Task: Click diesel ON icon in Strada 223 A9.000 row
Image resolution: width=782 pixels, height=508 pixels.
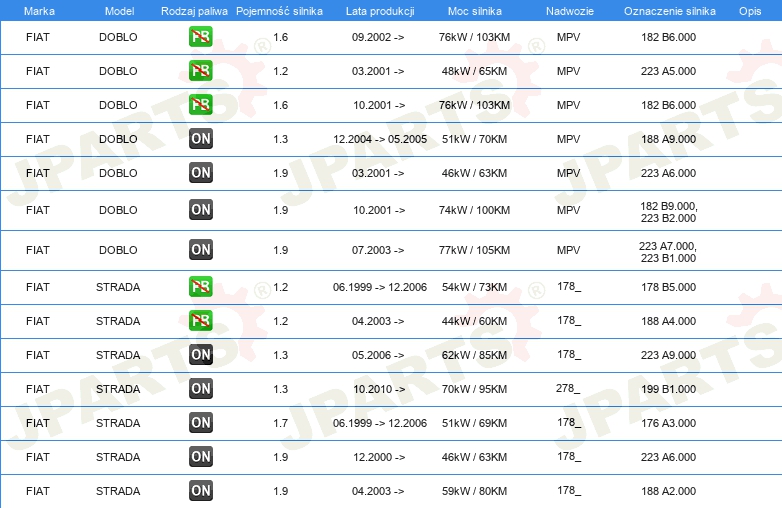Action: coord(200,354)
